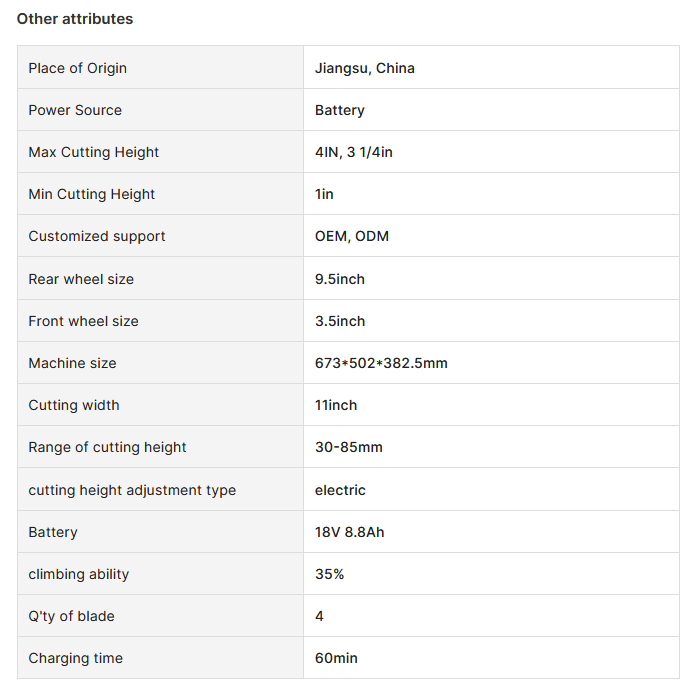Click the "electric" adjustment type value
The width and height of the screenshot is (694, 698).
tap(340, 490)
